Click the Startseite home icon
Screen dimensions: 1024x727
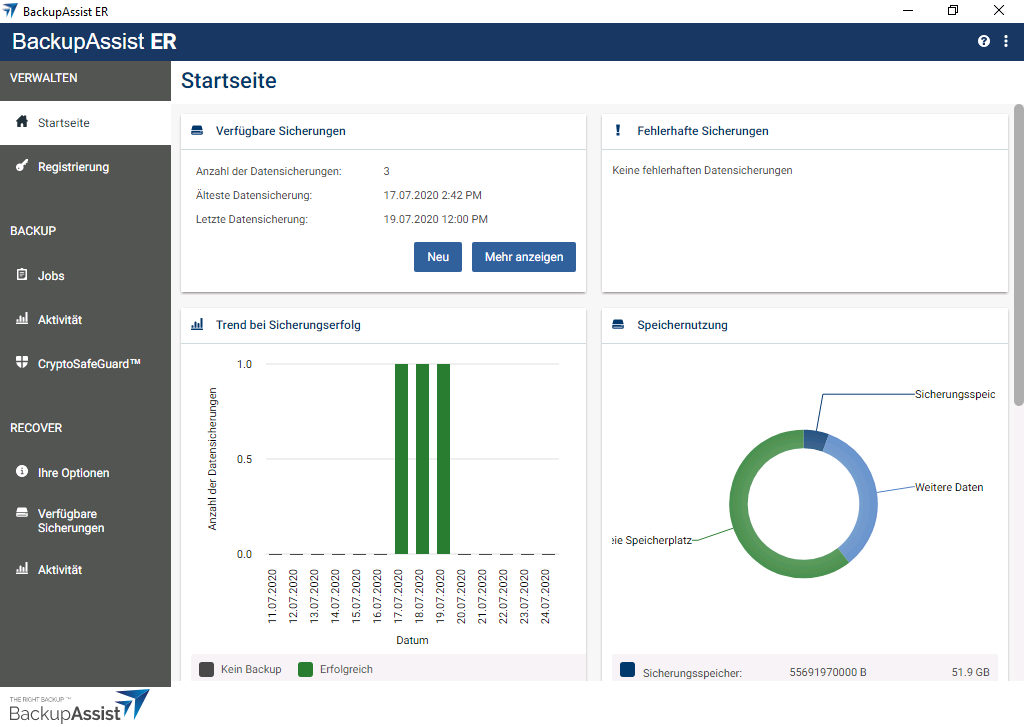[22, 122]
